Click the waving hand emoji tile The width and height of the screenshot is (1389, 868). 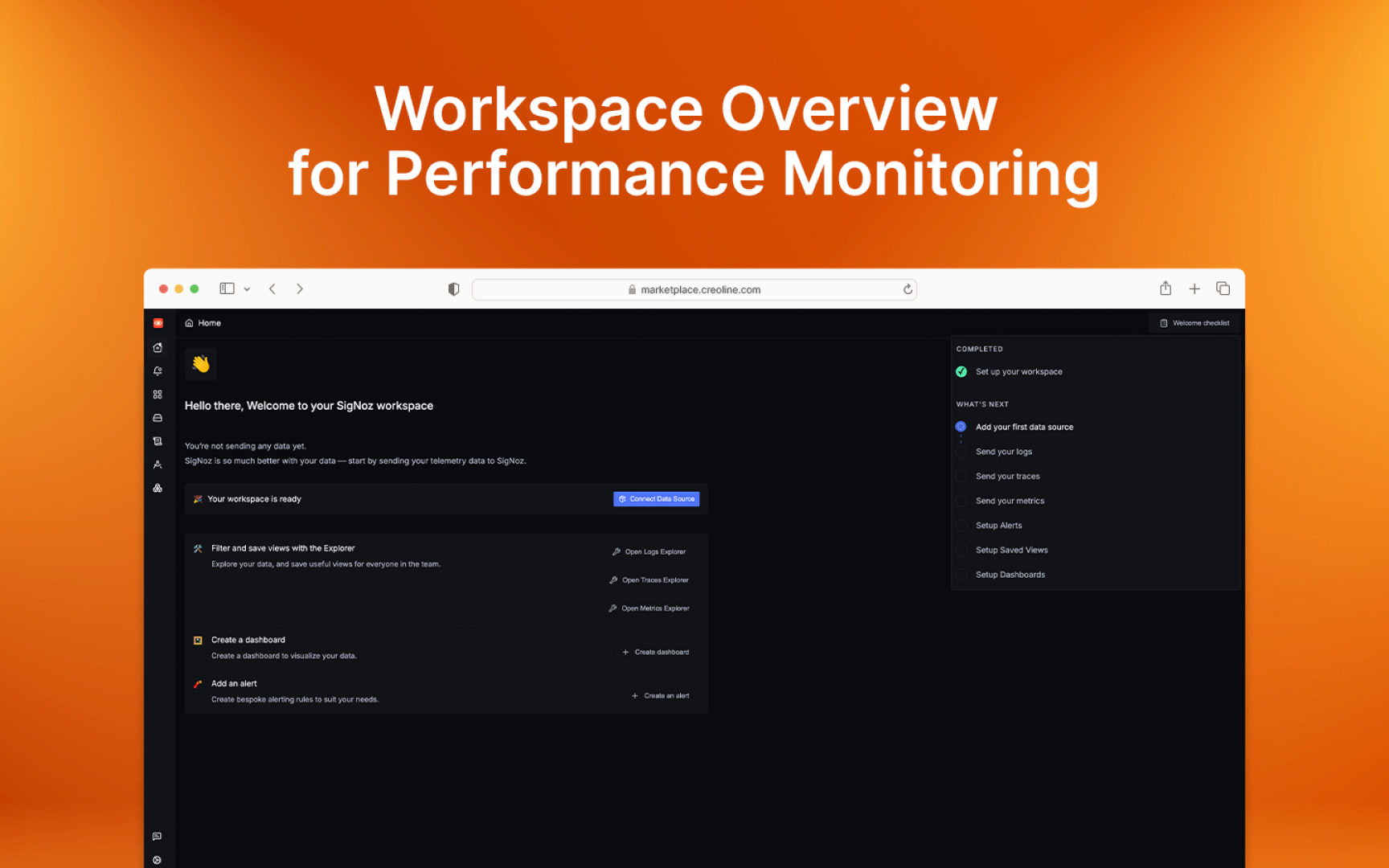(201, 364)
